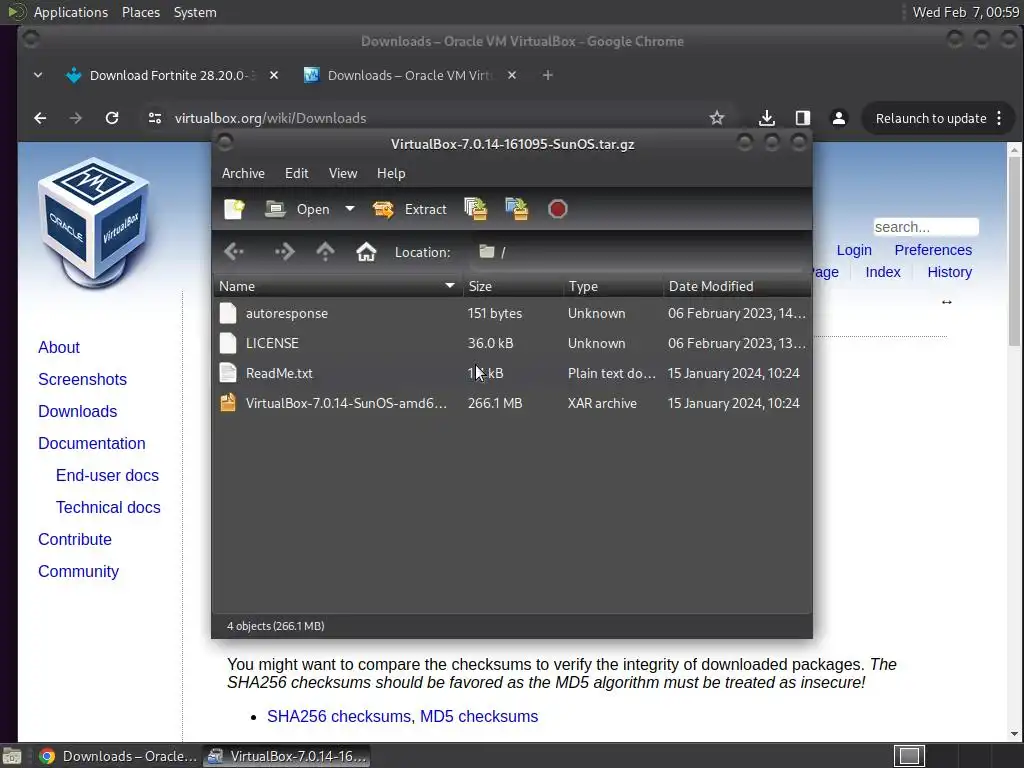Go forward in archive location history
1024x768 pixels.
284,252
